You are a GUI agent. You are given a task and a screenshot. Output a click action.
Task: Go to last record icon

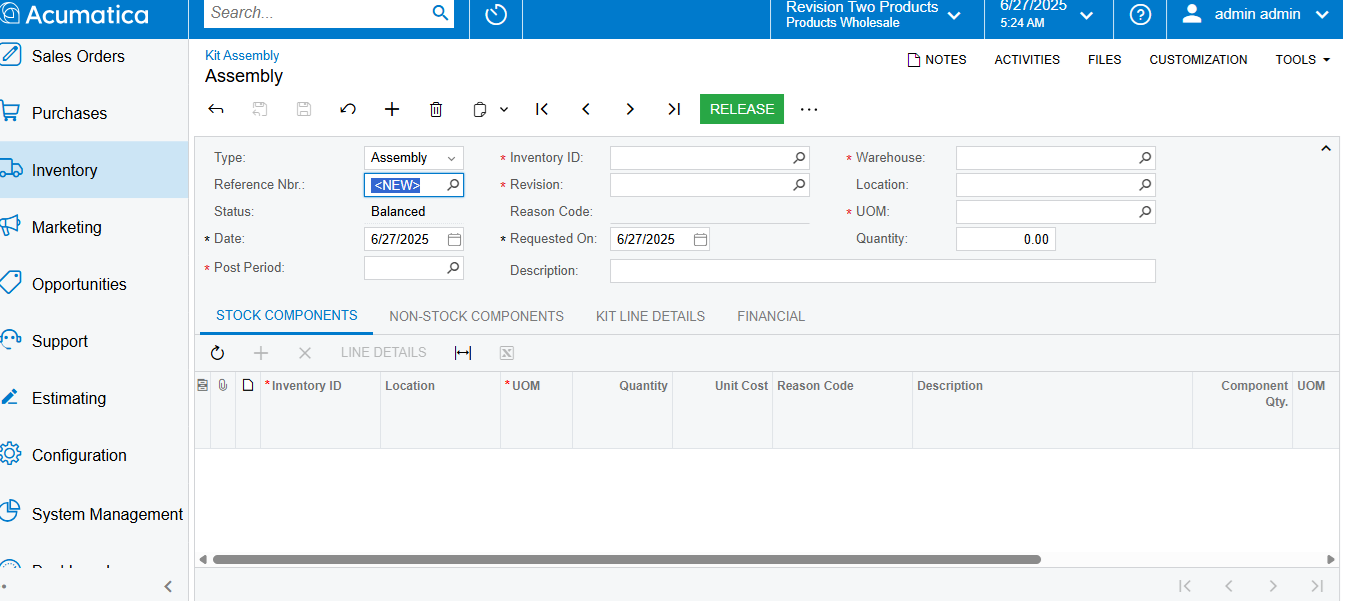point(674,109)
